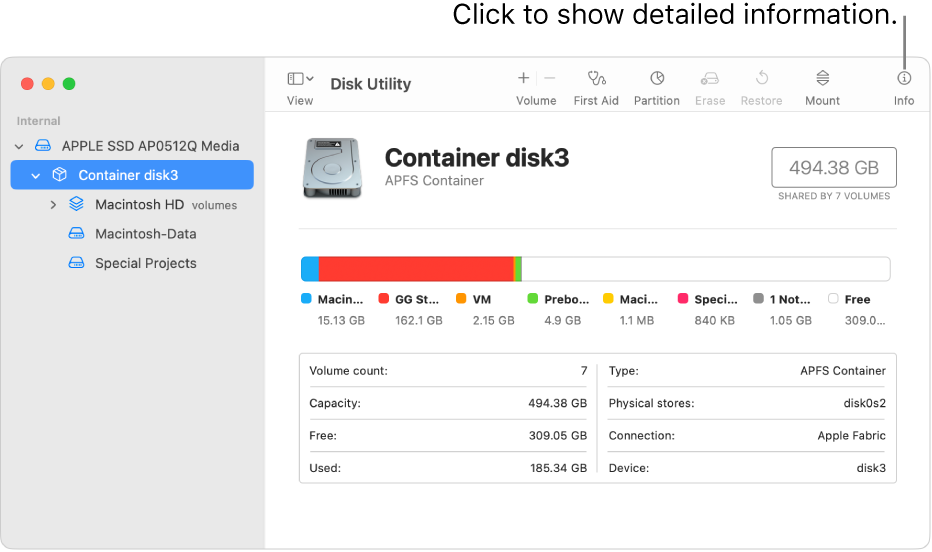Click the Macintosh HD stacked volumes icon
Image resolution: width=932 pixels, height=552 pixels.
tap(76, 204)
